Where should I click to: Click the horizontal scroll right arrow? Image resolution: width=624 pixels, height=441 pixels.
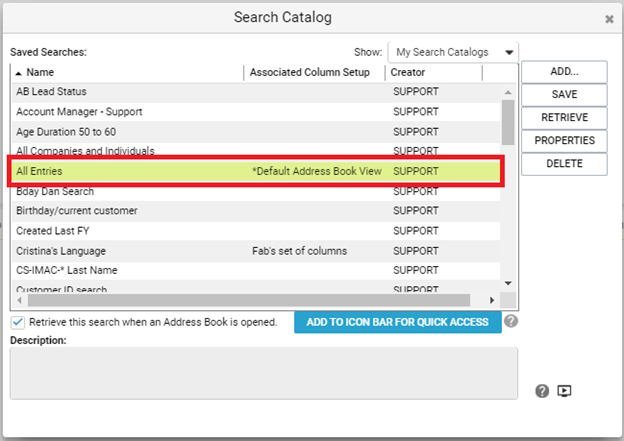point(492,300)
